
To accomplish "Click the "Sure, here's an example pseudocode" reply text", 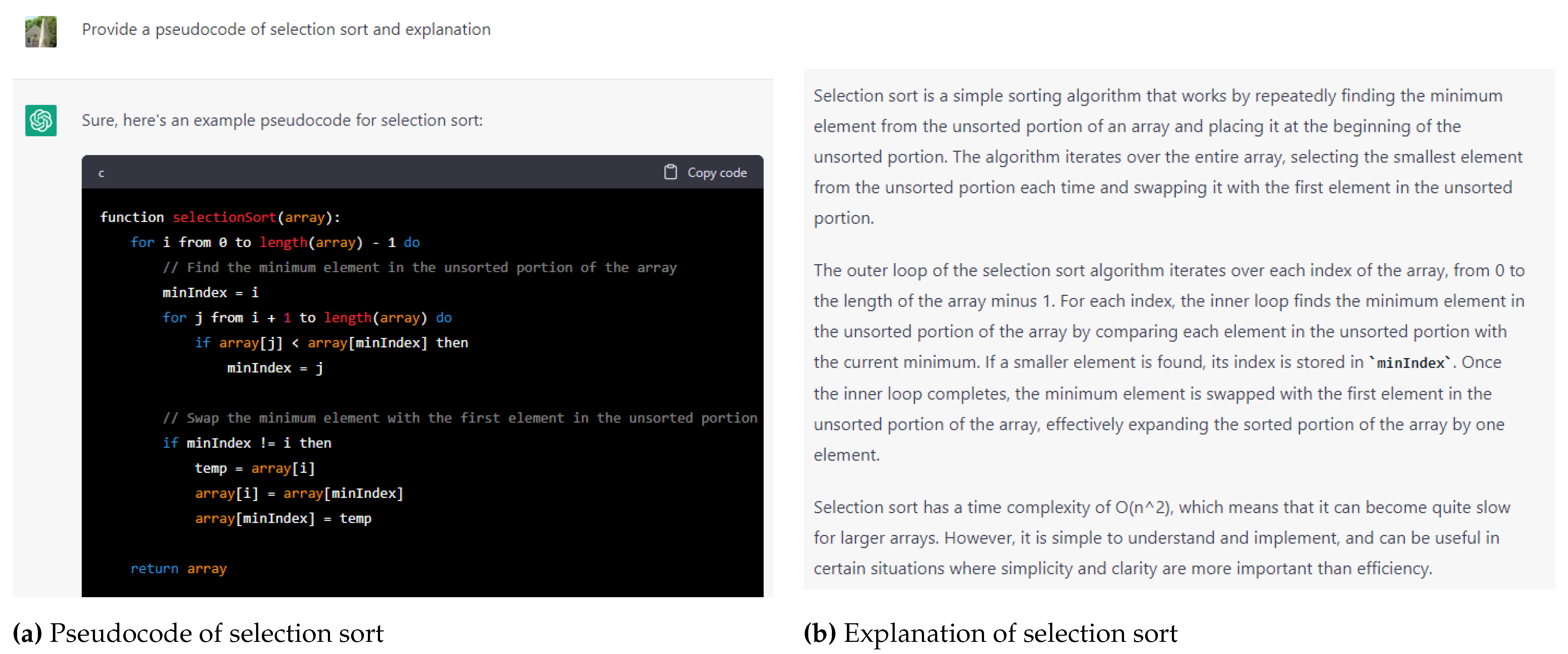I will [x=282, y=120].
